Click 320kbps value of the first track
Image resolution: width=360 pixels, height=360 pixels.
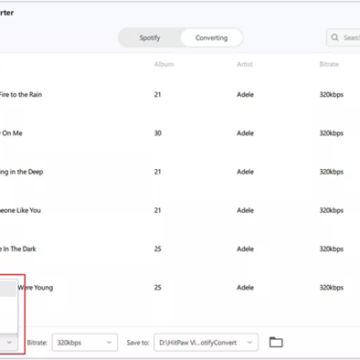331,95
